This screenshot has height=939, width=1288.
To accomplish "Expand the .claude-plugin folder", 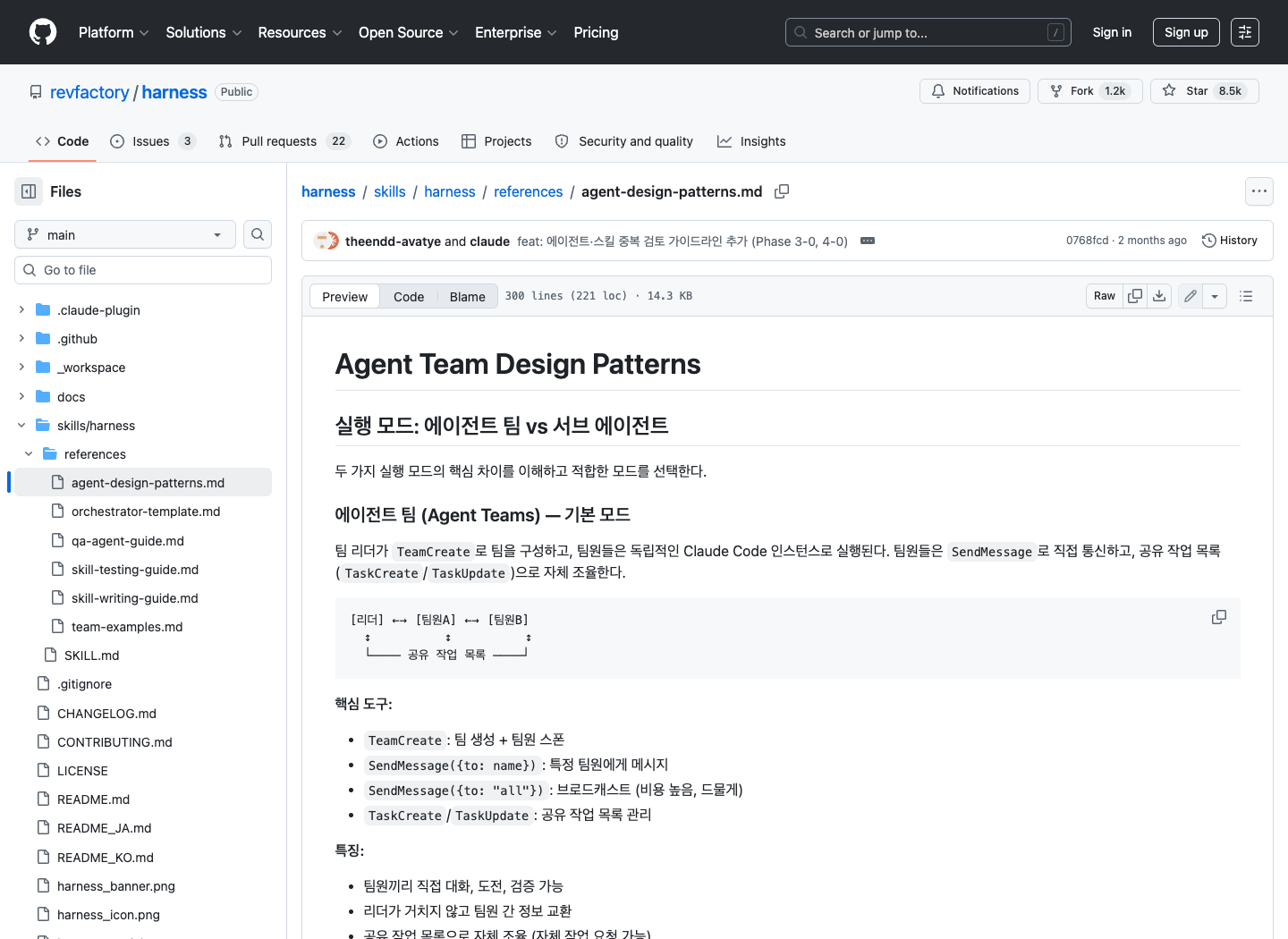I will click(x=21, y=309).
